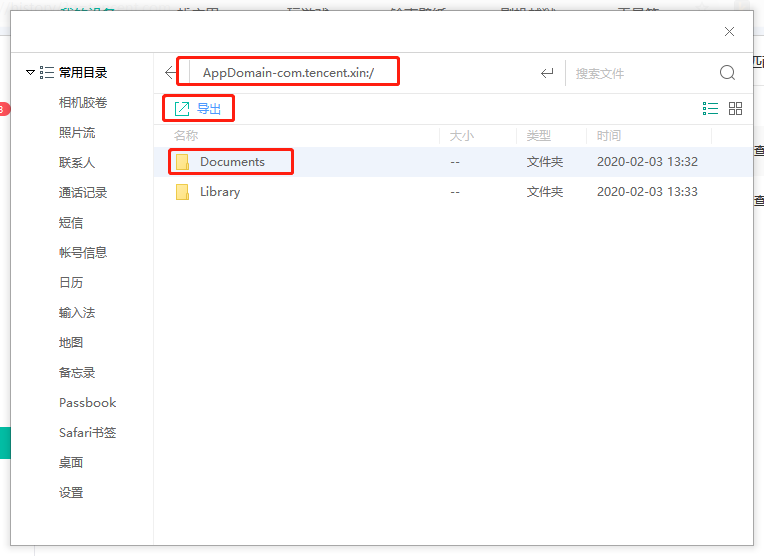This screenshot has height=556, width=764.
Task: Open 相机胶卷 in the sidebar
Action: pyautogui.click(x=83, y=103)
